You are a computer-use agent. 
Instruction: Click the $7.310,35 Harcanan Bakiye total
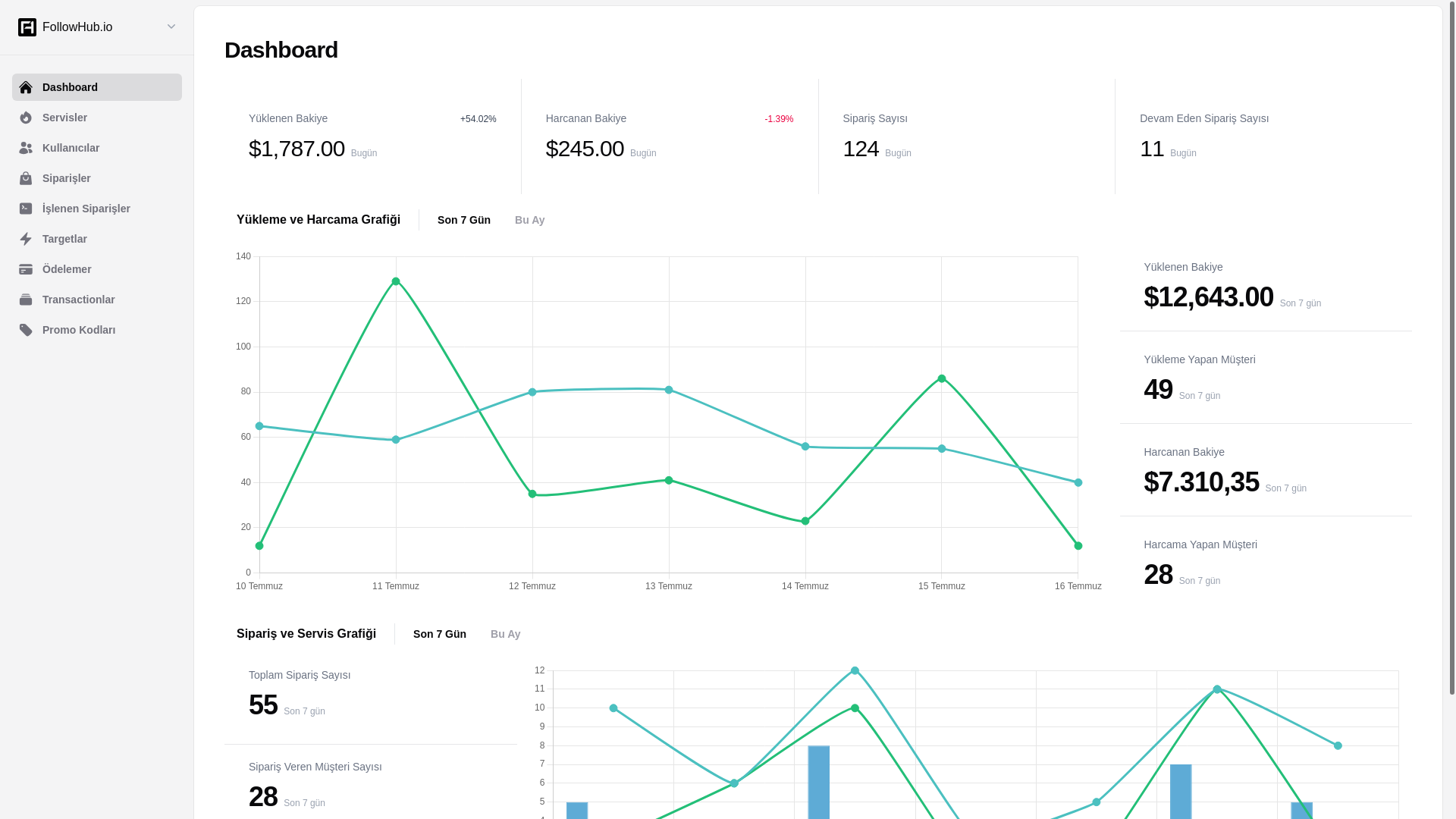point(1201,482)
